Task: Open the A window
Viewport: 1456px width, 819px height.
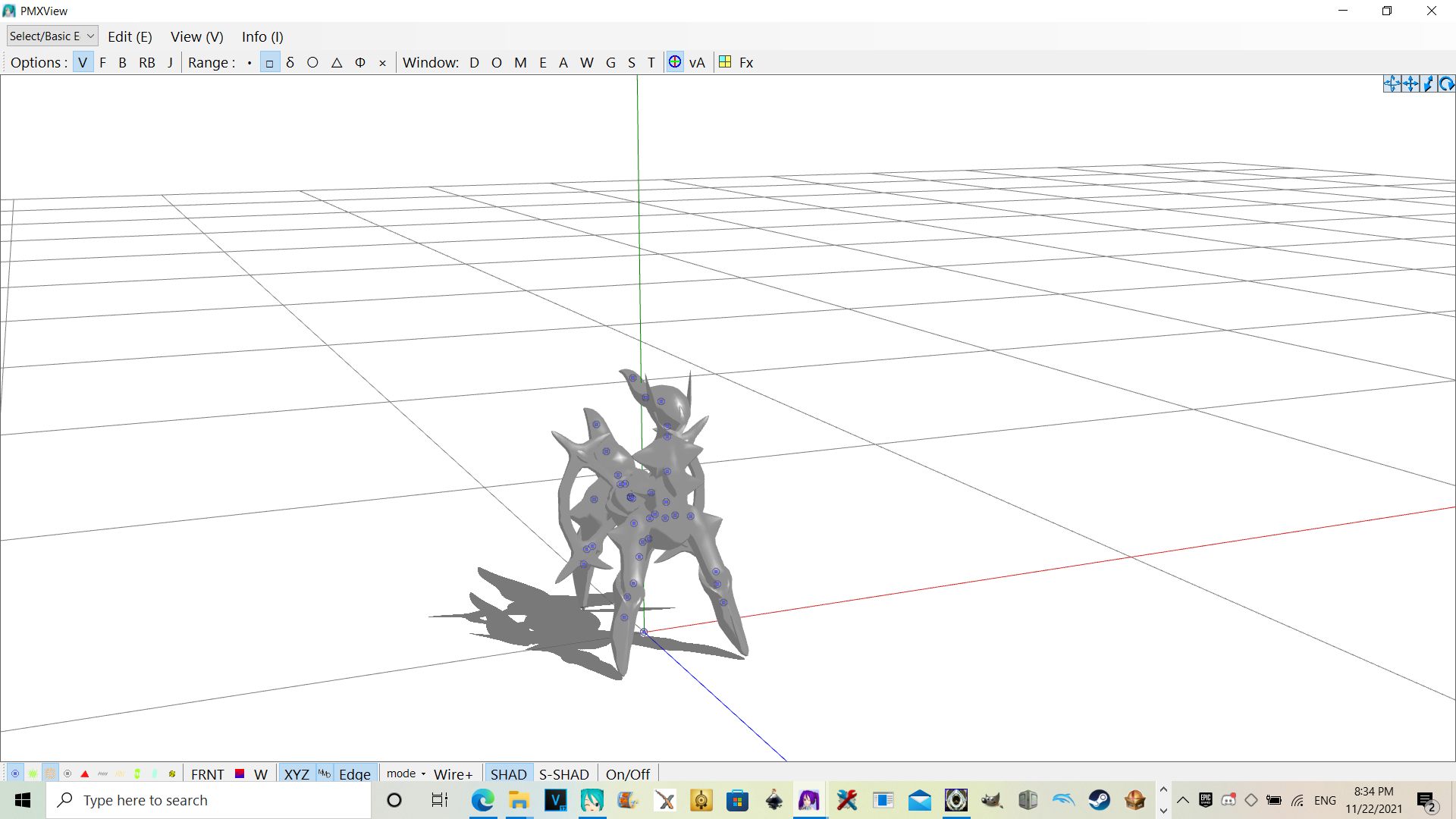Action: coord(563,63)
